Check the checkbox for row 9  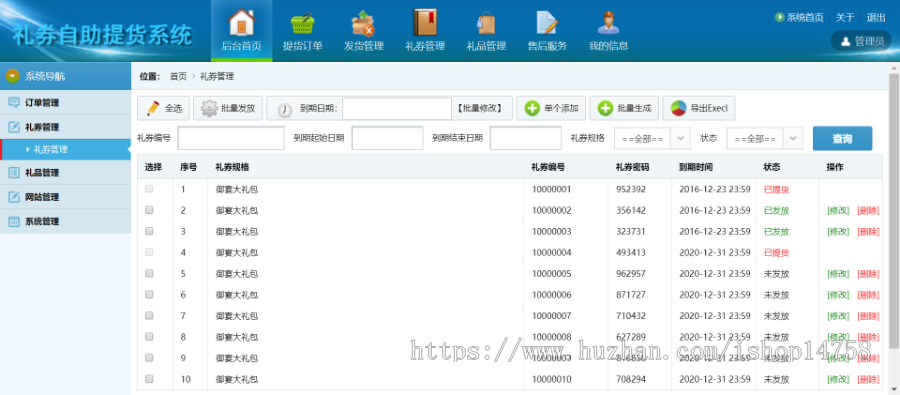[149, 358]
